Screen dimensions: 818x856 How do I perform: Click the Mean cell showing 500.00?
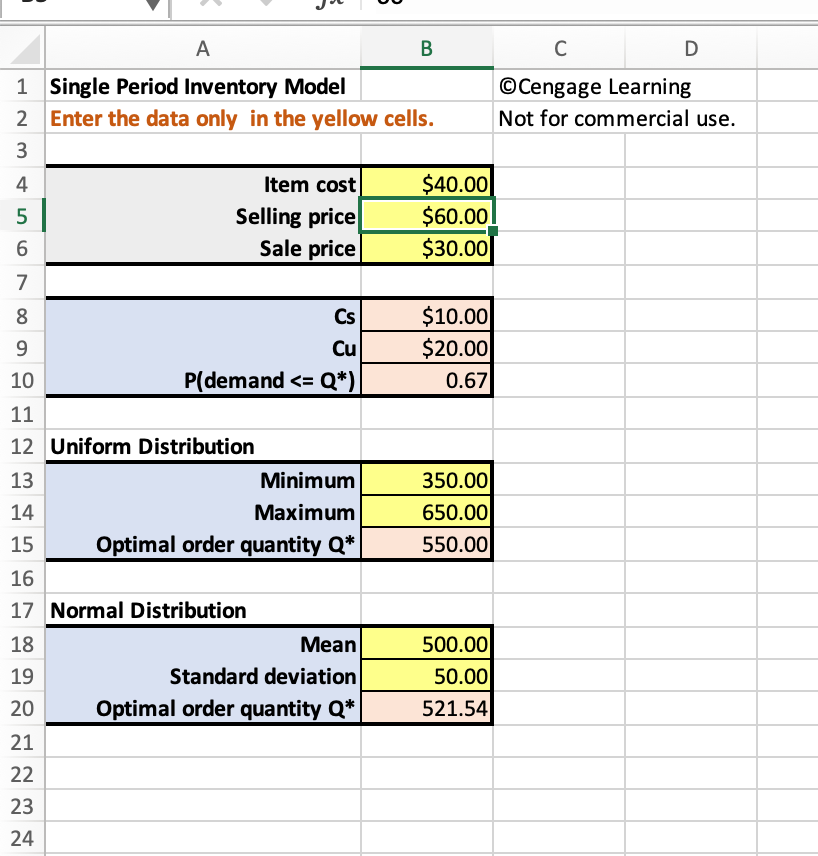(426, 644)
